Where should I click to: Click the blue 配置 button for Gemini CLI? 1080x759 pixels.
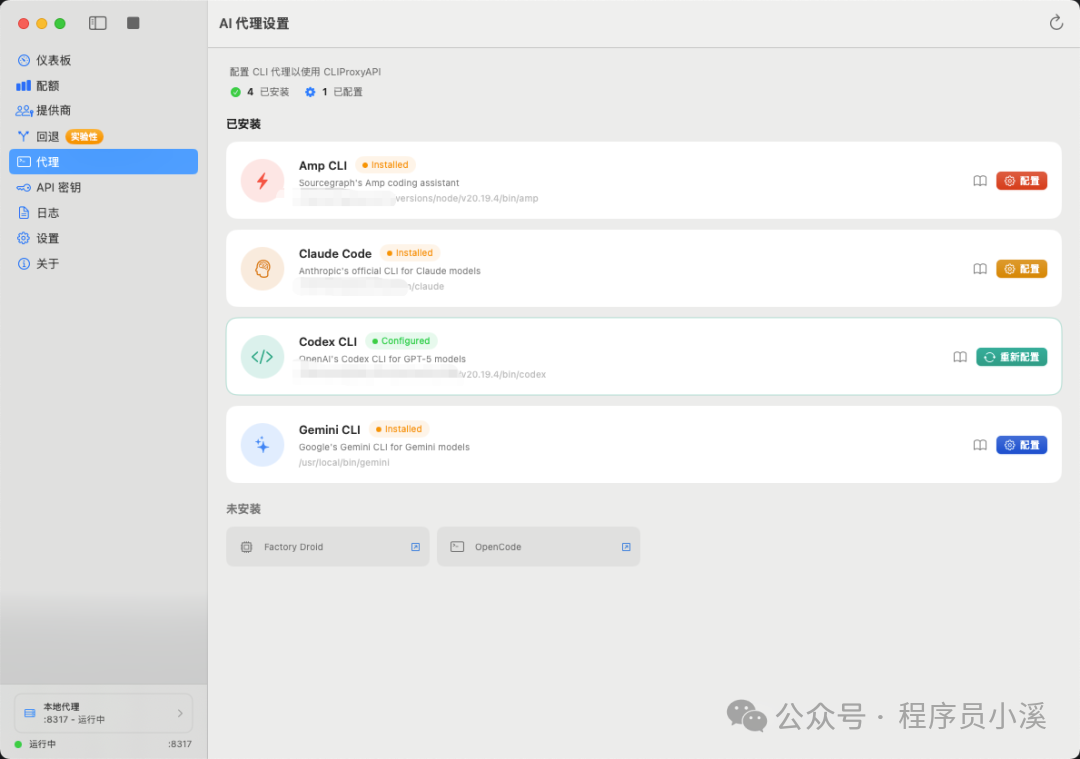coord(1021,445)
